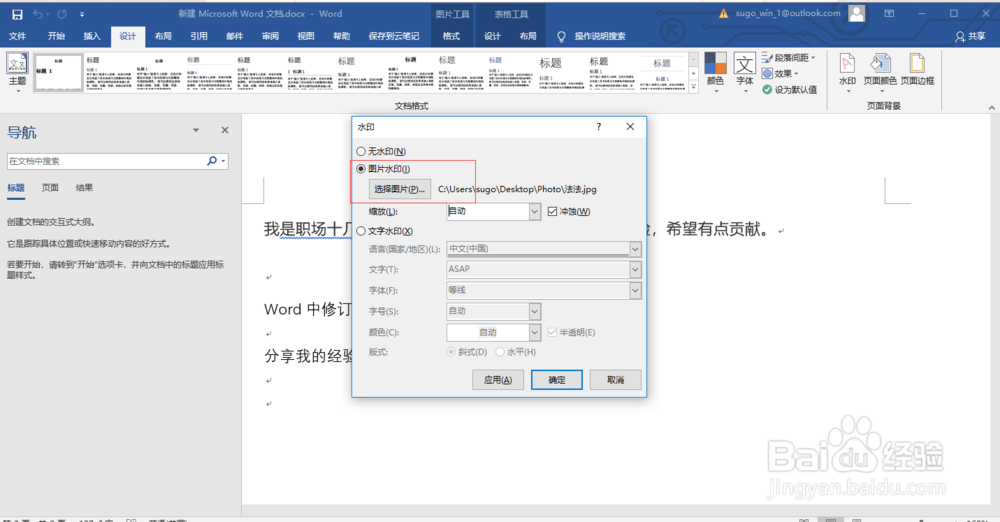Switch to the View (视图) tab
The width and height of the screenshot is (1000, 522).
pos(306,36)
